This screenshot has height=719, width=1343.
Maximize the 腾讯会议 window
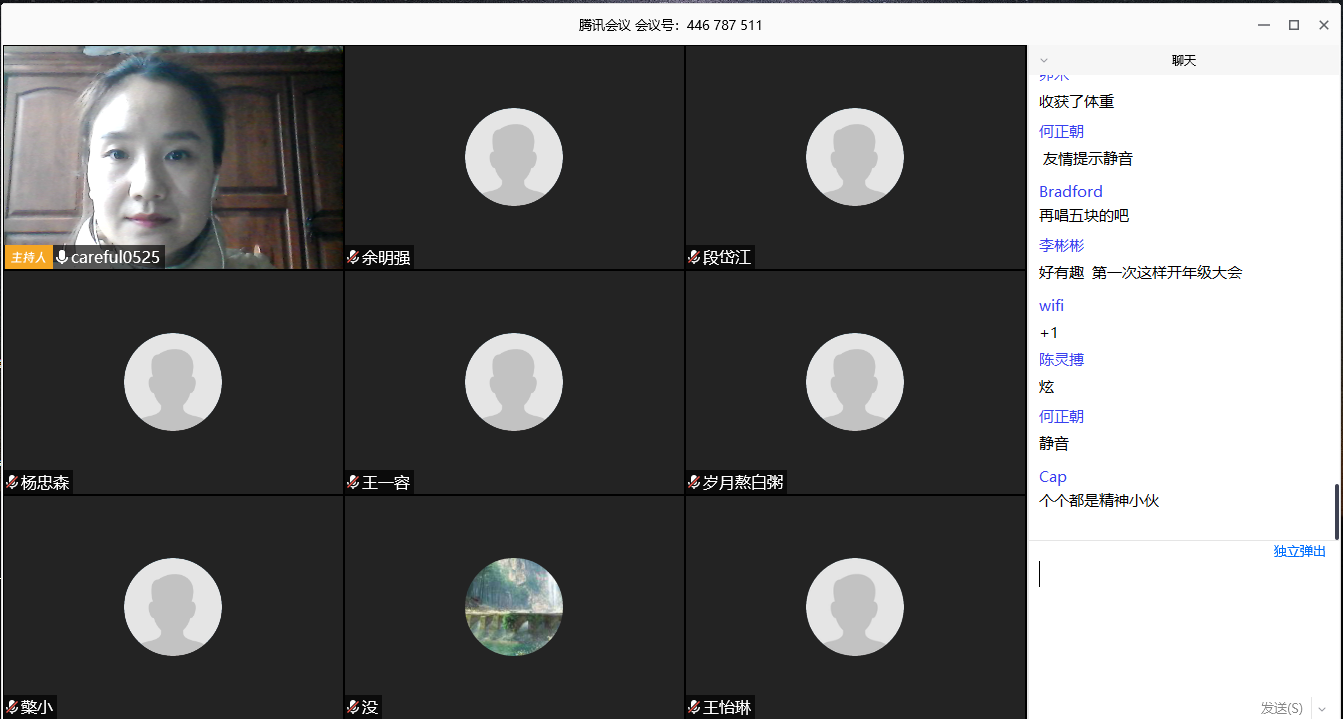click(1293, 25)
